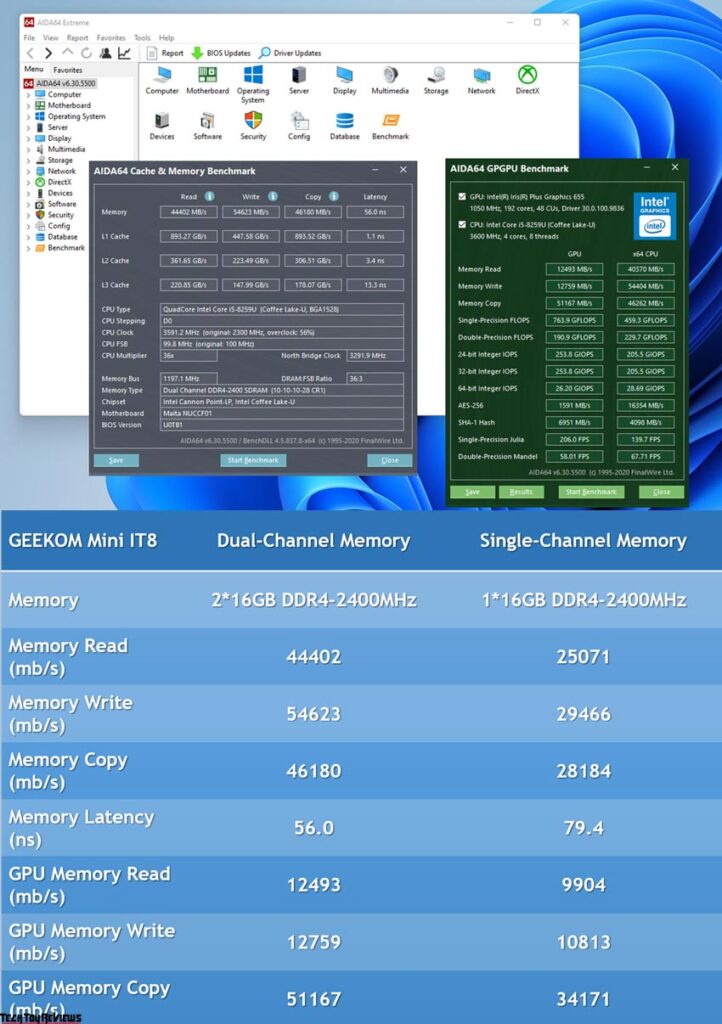Select AIDA64 v6.30.5500 root tree item
The width and height of the screenshot is (722, 1024).
(60, 84)
